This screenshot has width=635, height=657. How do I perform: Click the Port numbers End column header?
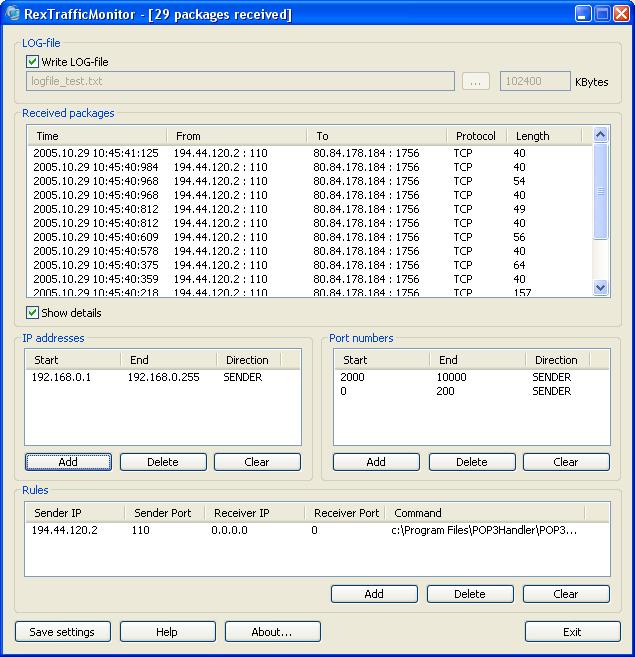pyautogui.click(x=477, y=360)
